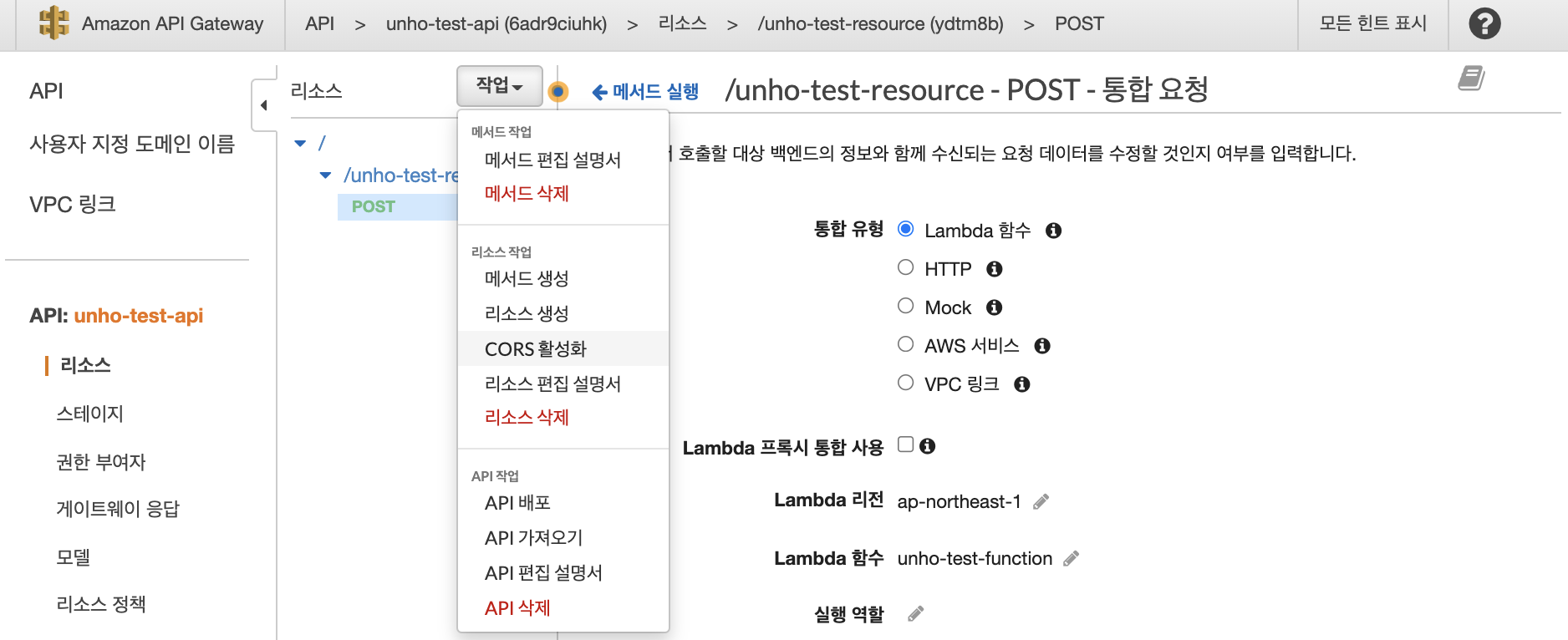Select the Mock integration type
The width and height of the screenshot is (1568, 640).
[905, 306]
